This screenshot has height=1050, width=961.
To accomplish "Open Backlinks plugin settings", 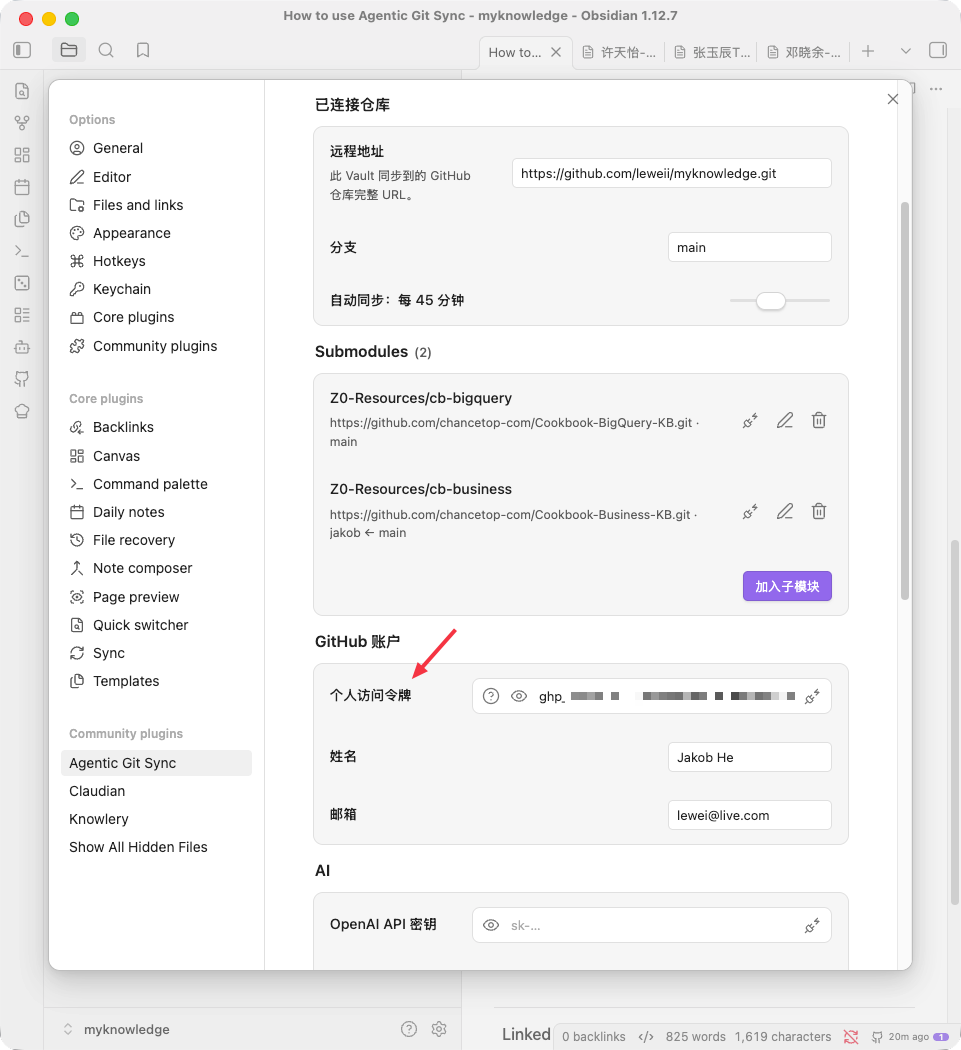I will [x=156, y=427].
